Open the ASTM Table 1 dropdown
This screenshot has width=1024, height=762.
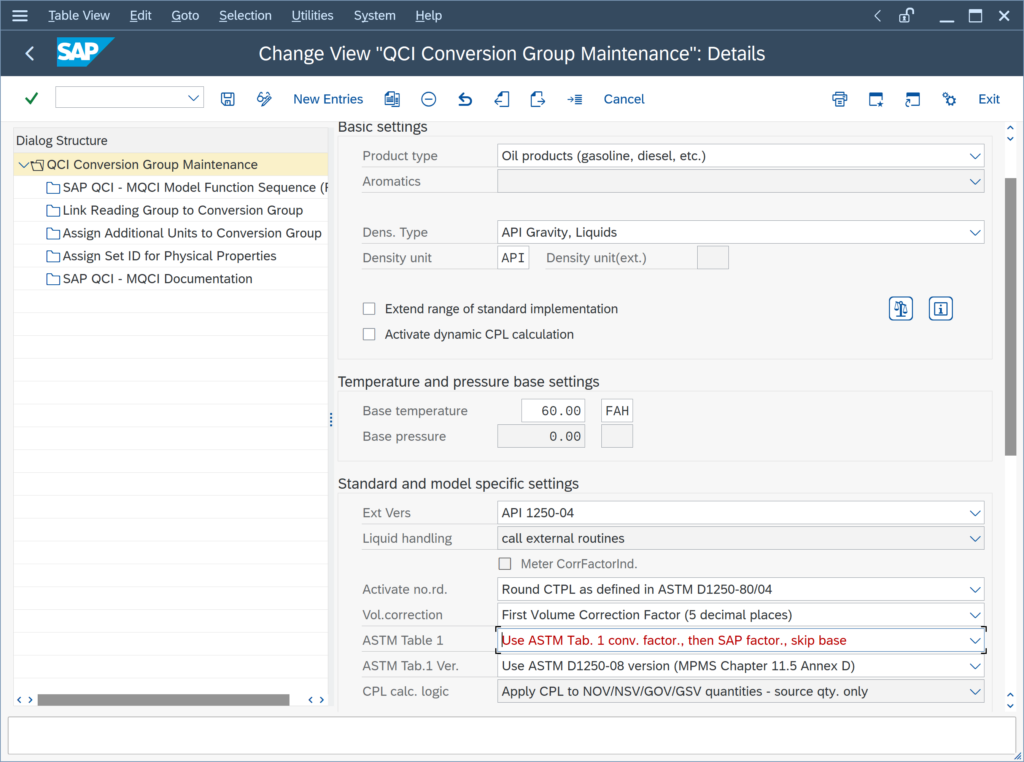(975, 641)
